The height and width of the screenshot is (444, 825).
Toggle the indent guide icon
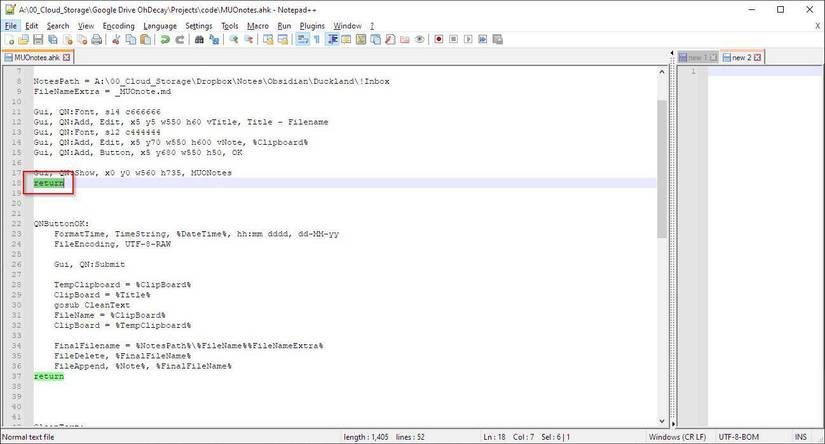click(x=332, y=39)
